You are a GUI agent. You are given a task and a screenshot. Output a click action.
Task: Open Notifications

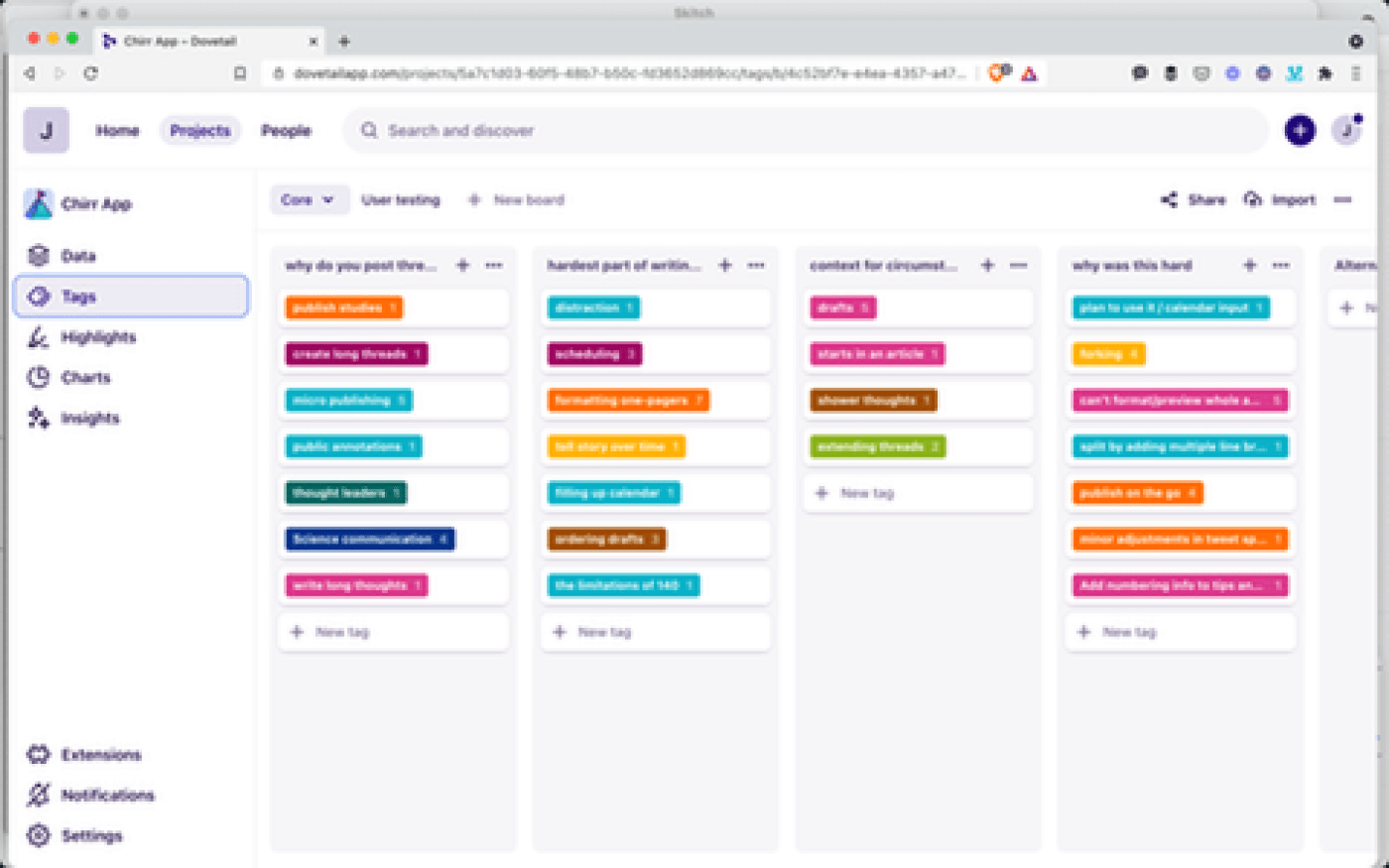[x=109, y=795]
